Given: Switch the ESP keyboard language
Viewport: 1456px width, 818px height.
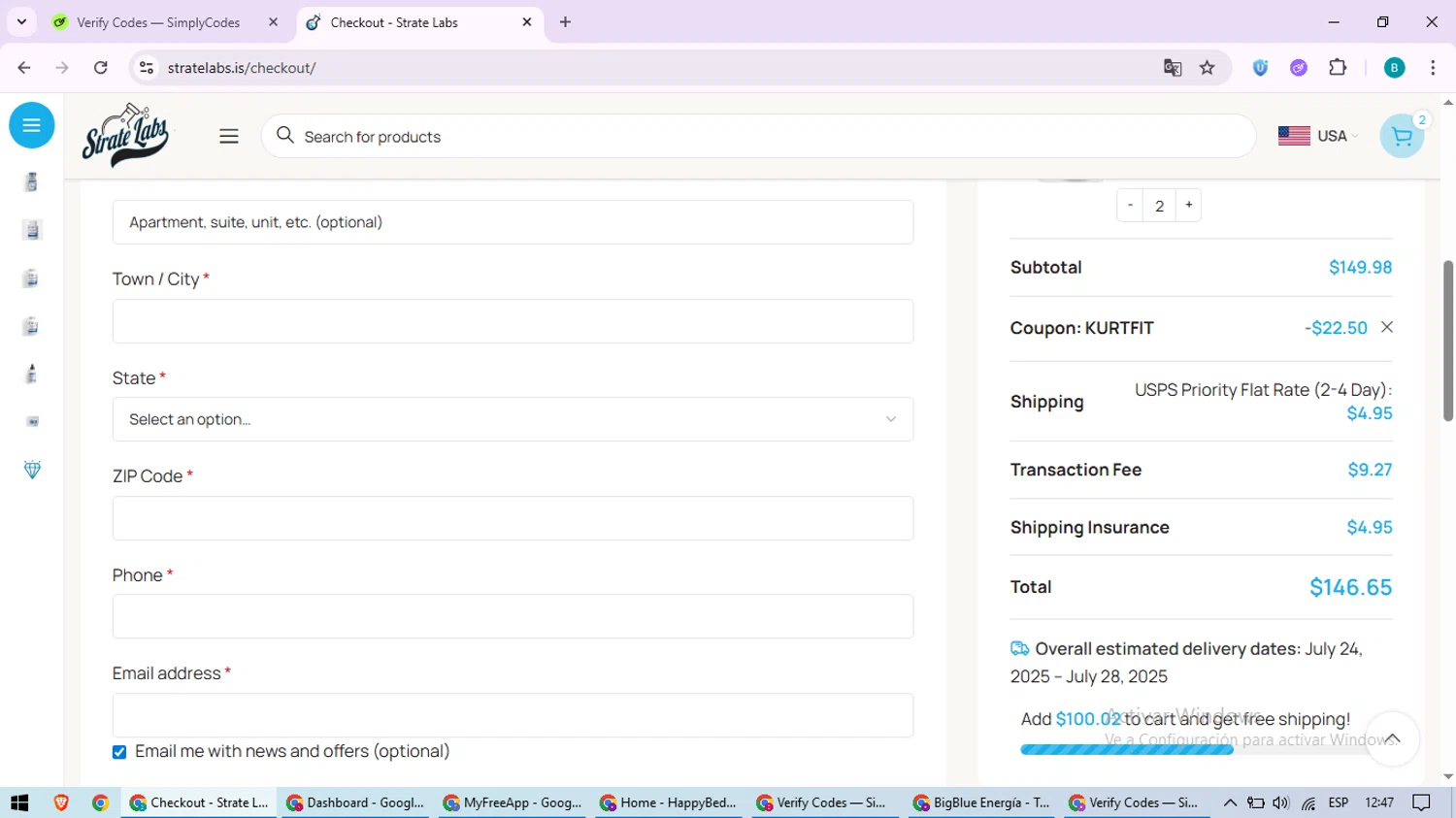Looking at the screenshot, I should coord(1339,802).
